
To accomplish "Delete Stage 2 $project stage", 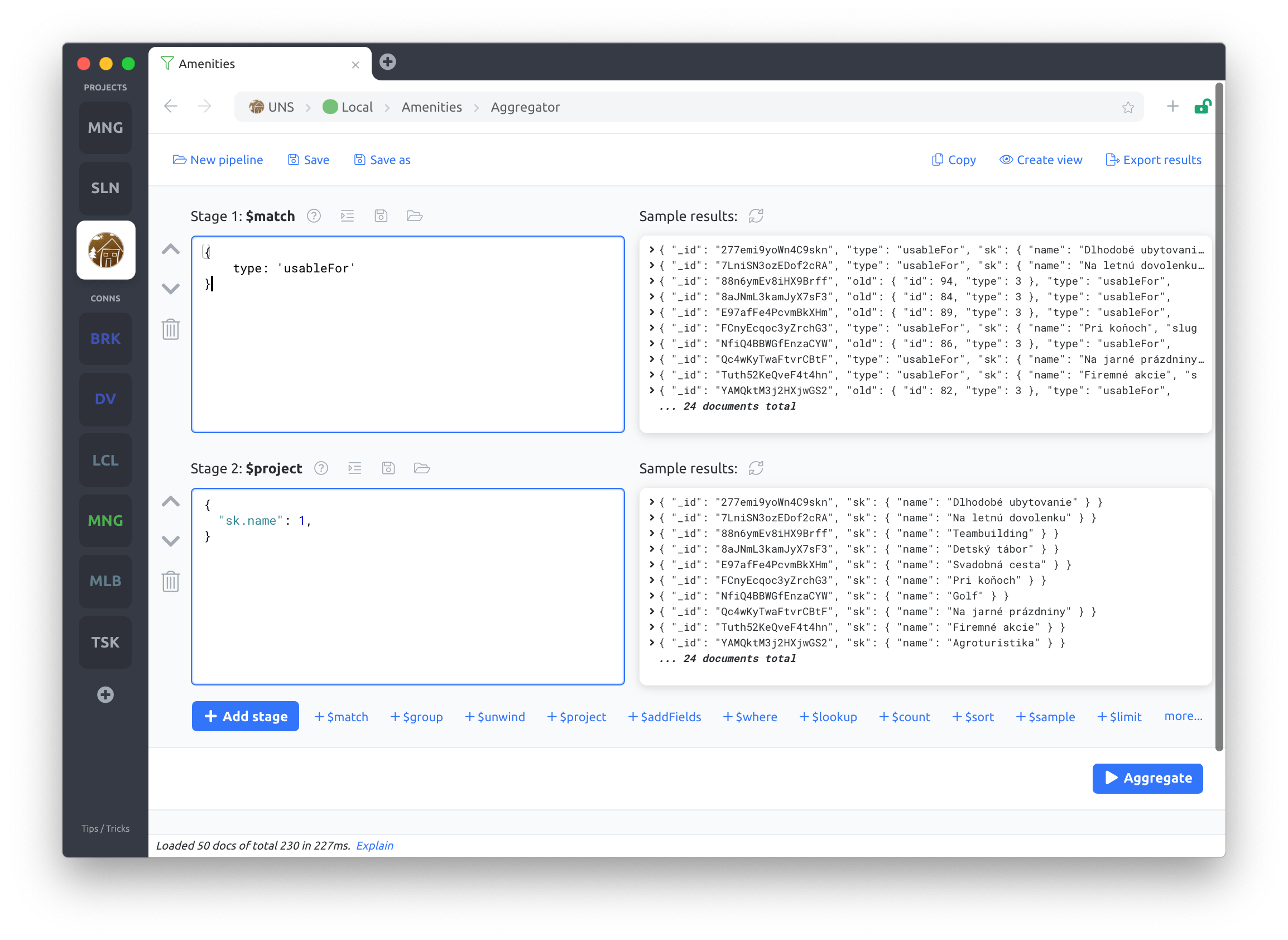I will pyautogui.click(x=171, y=582).
